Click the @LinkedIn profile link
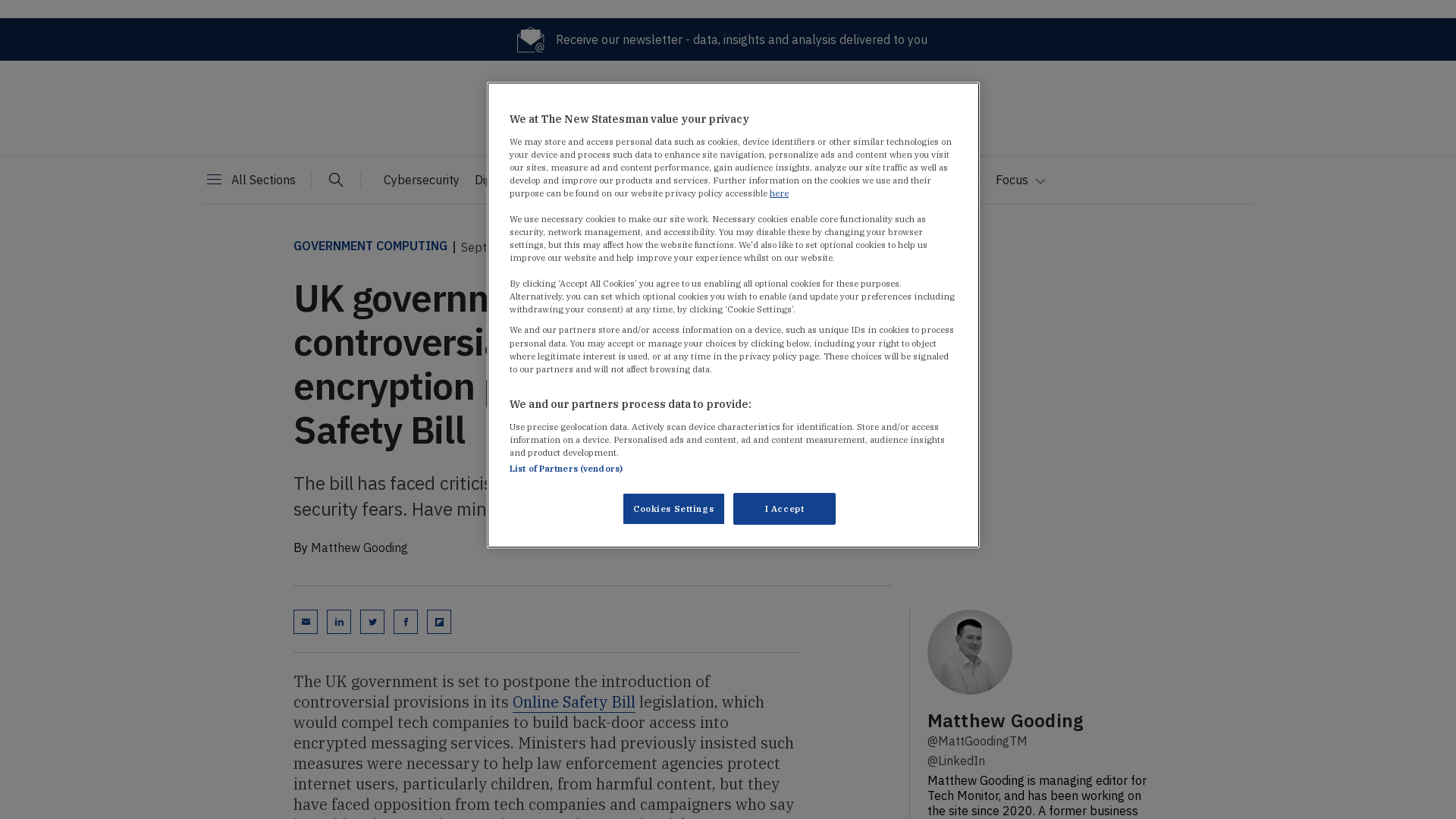The width and height of the screenshot is (1456, 819). point(955,761)
